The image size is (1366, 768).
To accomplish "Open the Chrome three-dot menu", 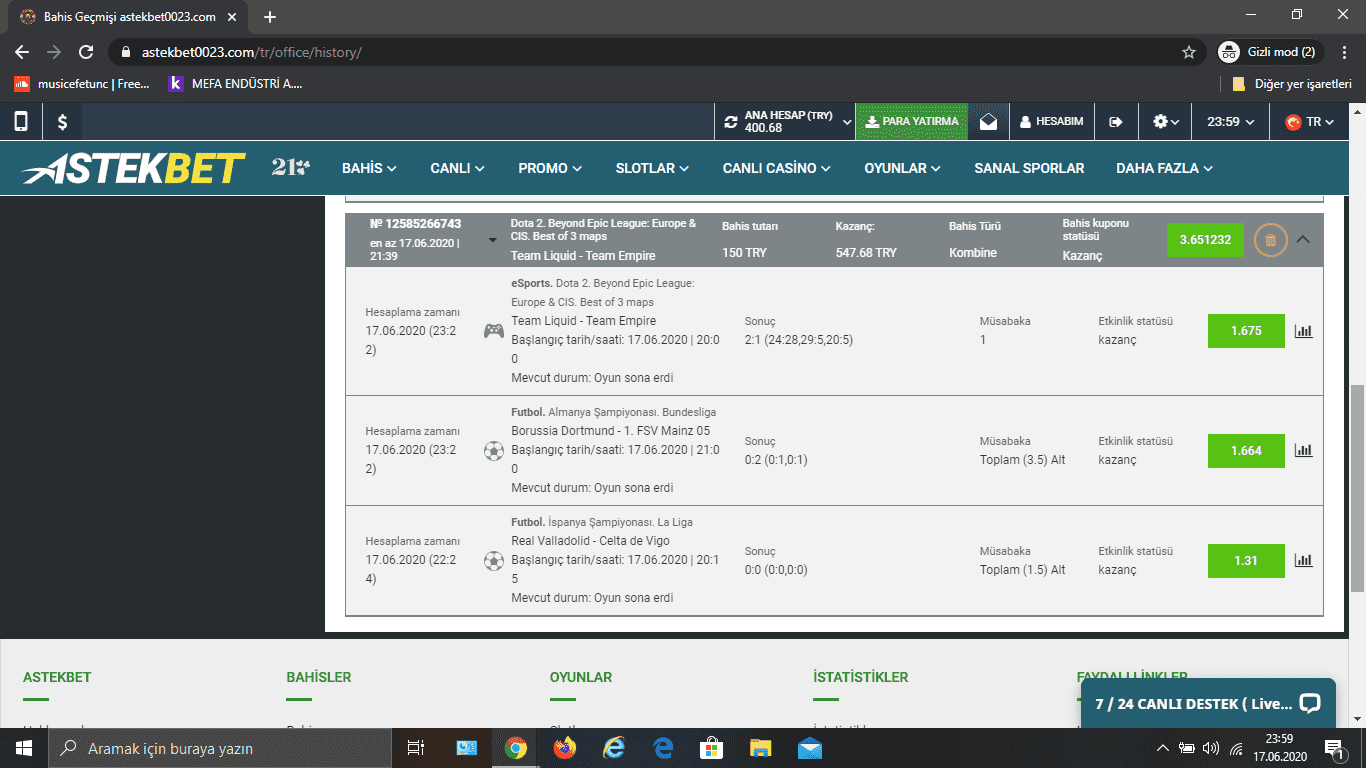I will [x=1345, y=52].
